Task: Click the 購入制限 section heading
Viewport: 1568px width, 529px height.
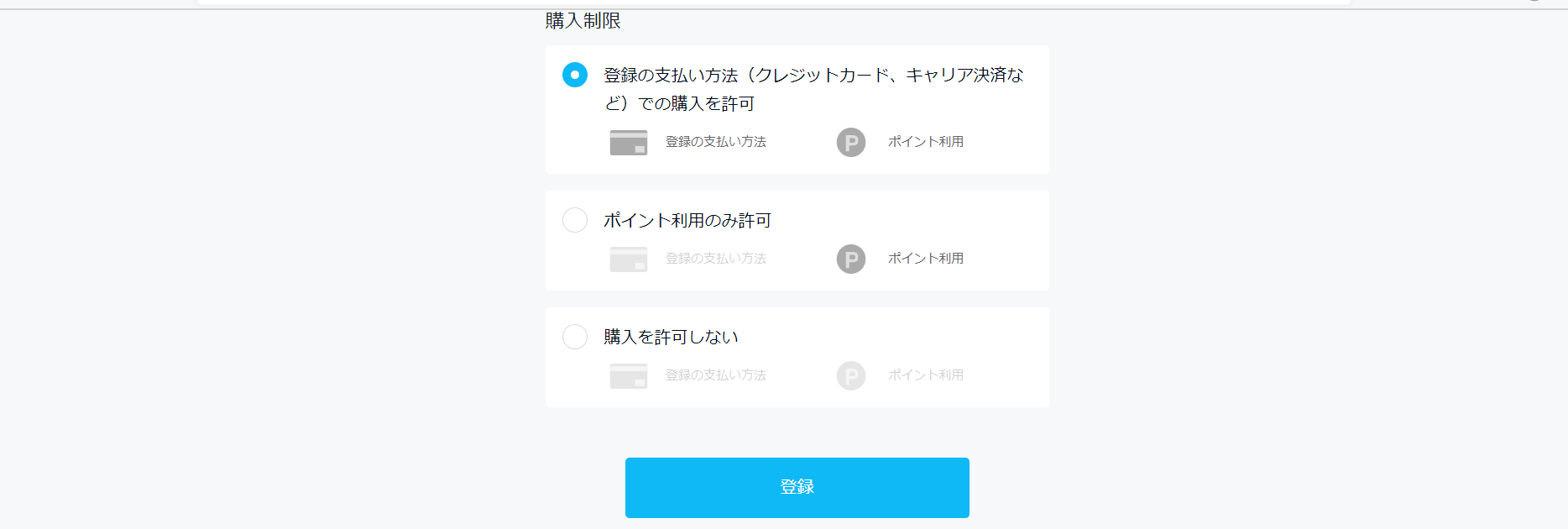Action: [x=583, y=21]
